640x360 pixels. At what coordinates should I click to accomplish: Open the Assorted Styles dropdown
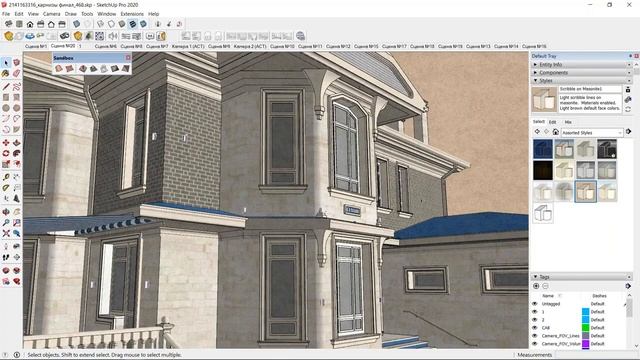592,133
